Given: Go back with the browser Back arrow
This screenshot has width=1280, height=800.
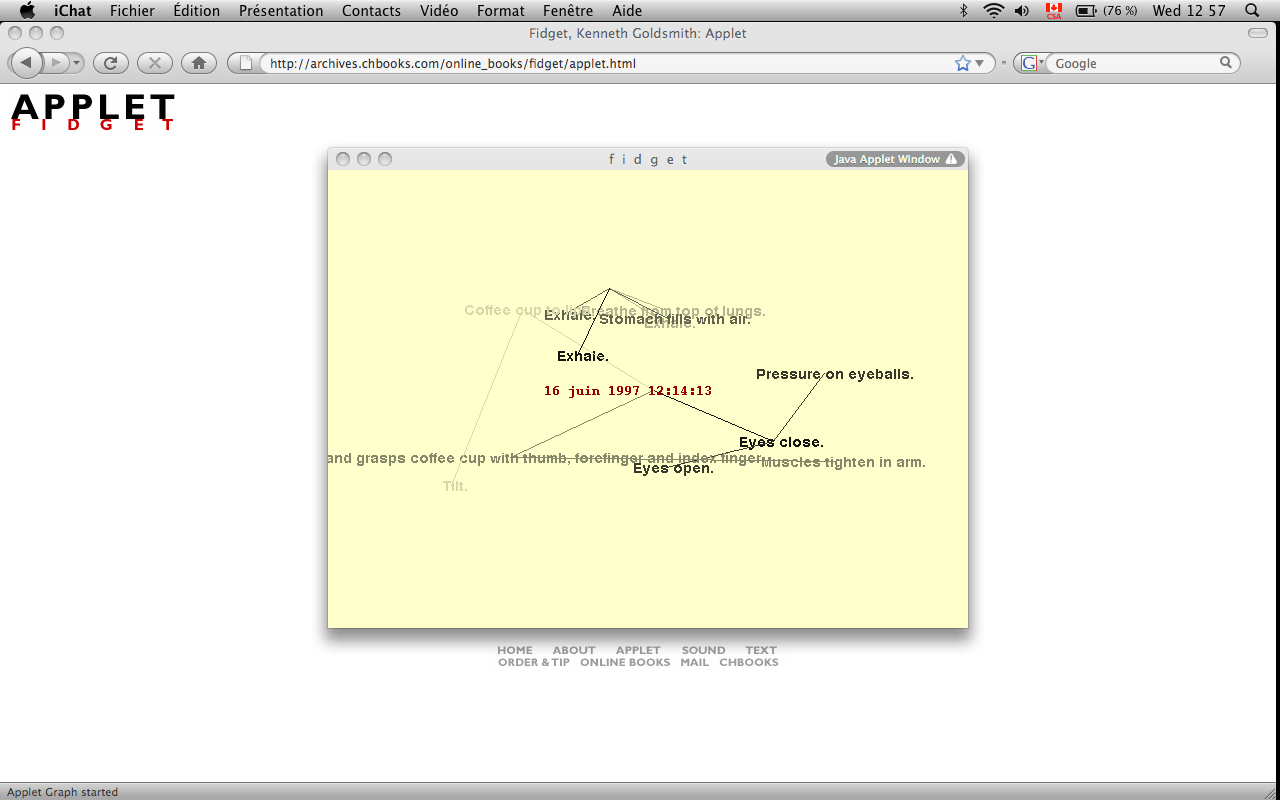Looking at the screenshot, I should pos(26,63).
